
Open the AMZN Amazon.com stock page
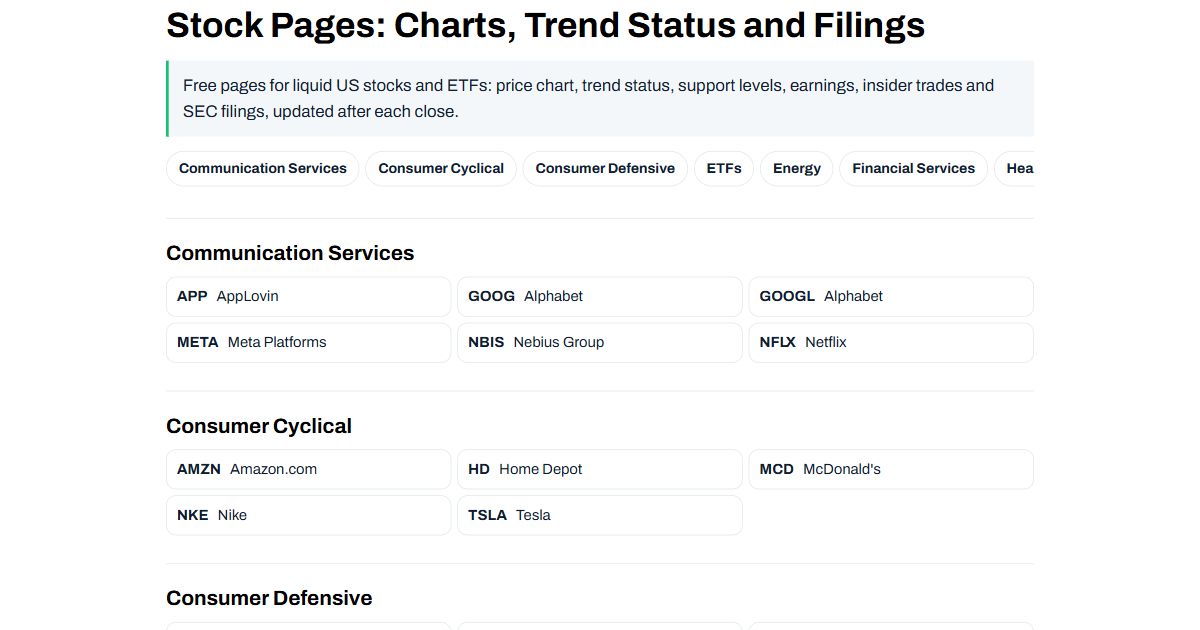point(309,469)
